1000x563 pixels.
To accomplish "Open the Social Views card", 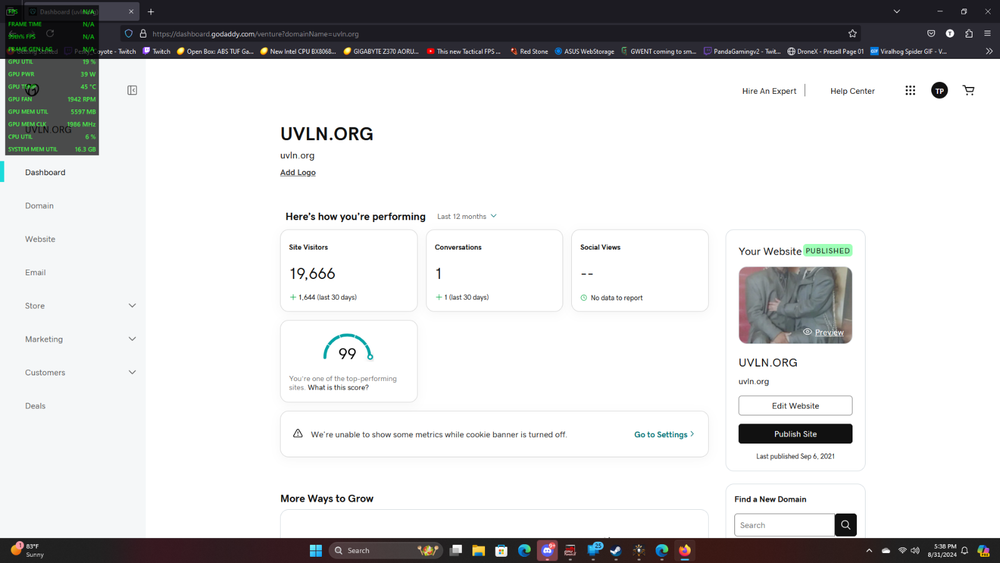I will 640,270.
